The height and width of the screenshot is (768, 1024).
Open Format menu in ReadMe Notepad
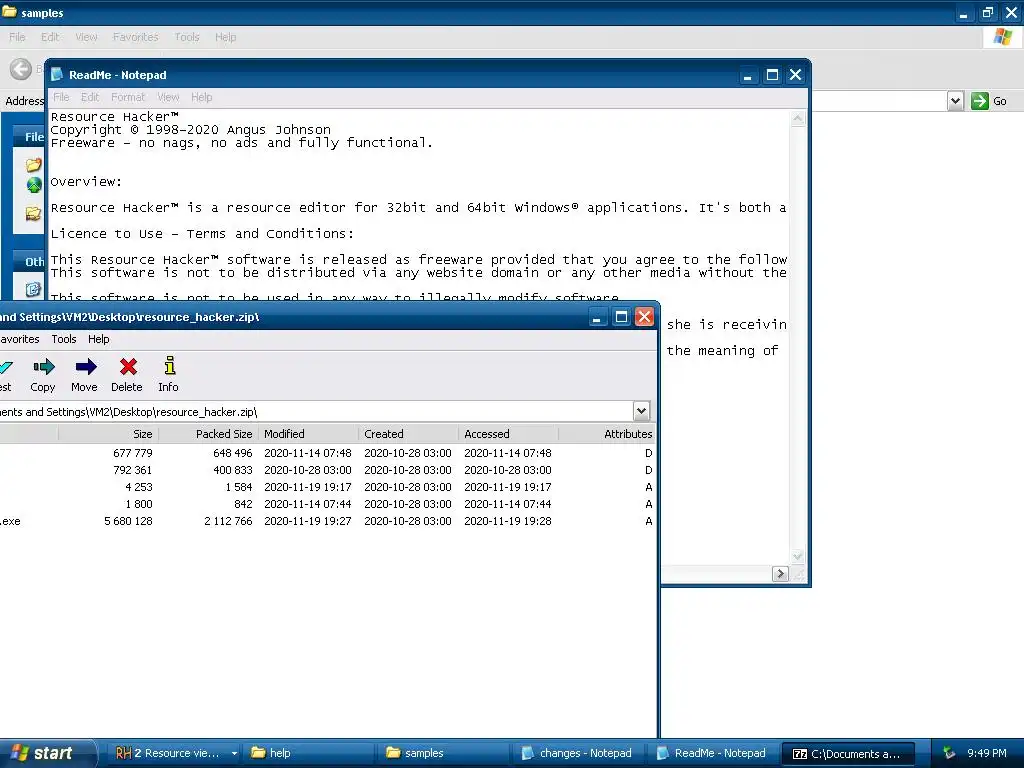127,97
